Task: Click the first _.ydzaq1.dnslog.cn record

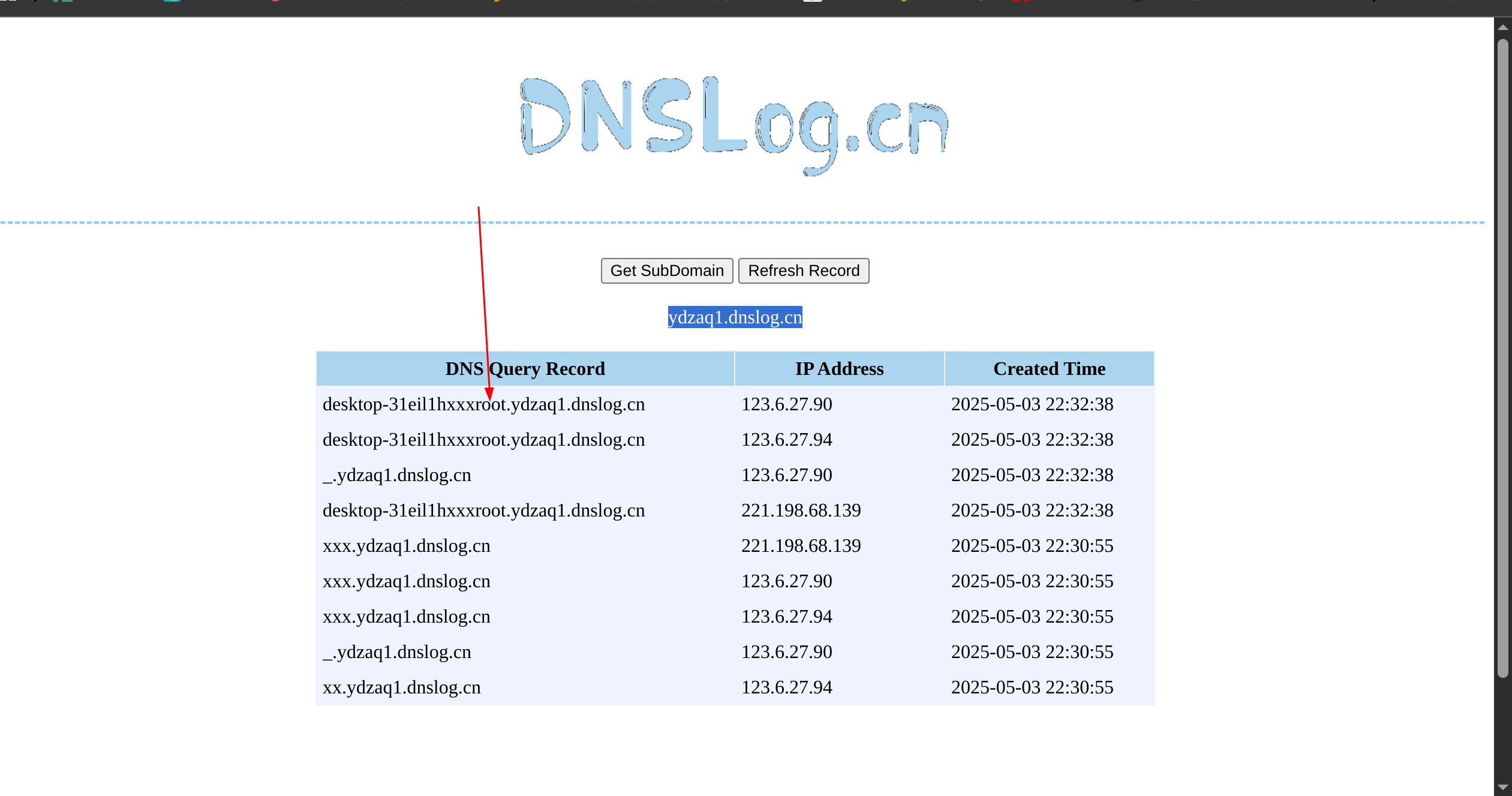Action: coord(396,475)
